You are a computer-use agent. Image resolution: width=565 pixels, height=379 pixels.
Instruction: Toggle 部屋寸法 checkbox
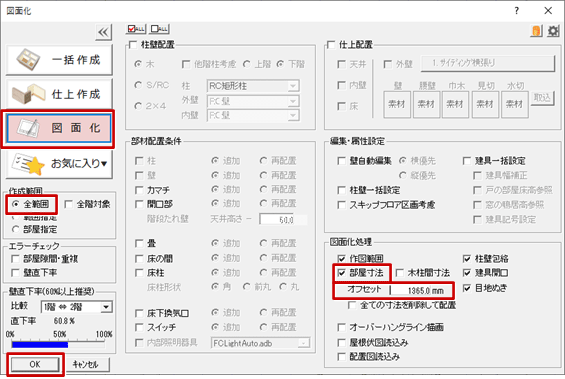342,273
